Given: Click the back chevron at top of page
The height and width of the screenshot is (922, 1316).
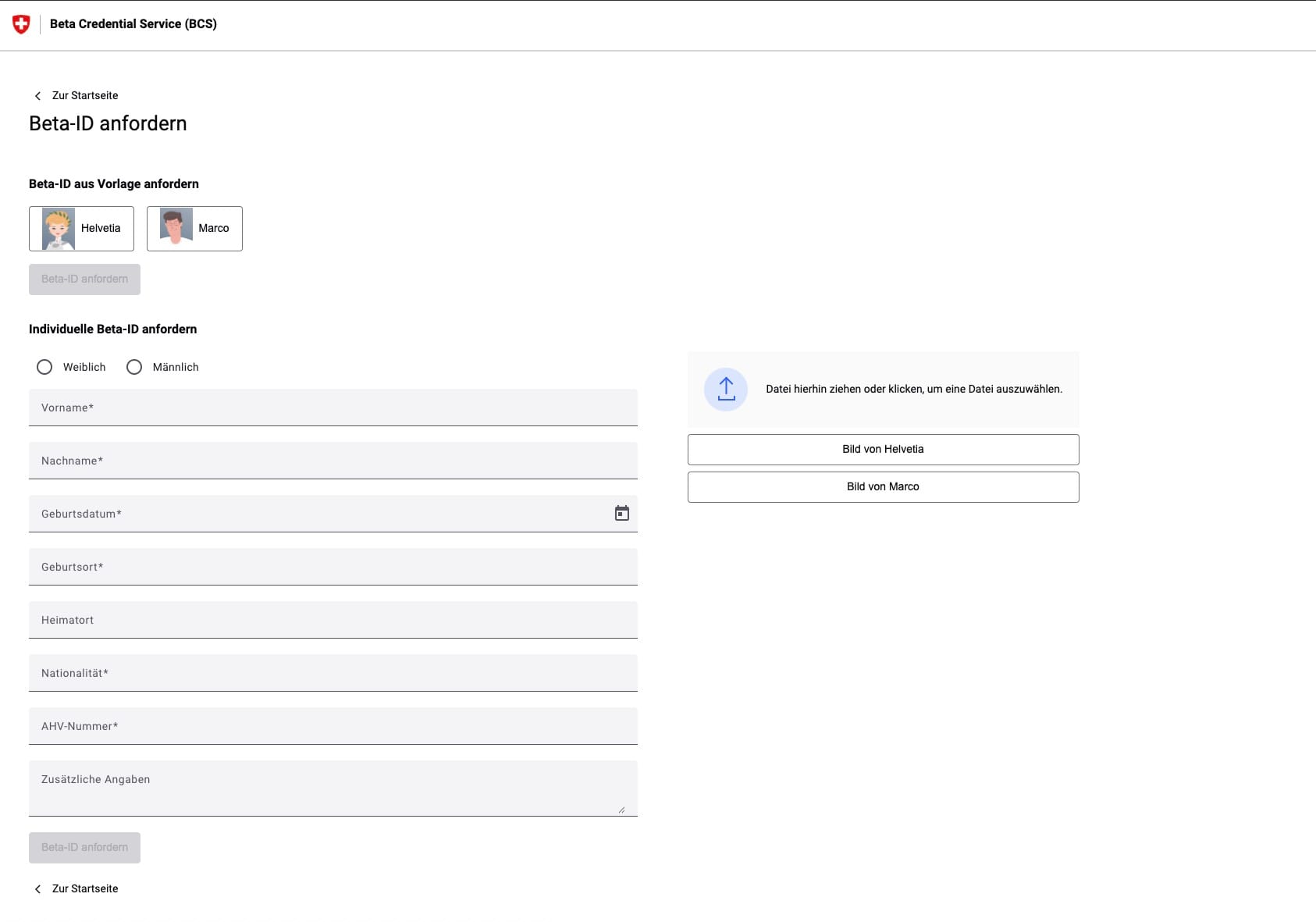Looking at the screenshot, I should [x=37, y=96].
